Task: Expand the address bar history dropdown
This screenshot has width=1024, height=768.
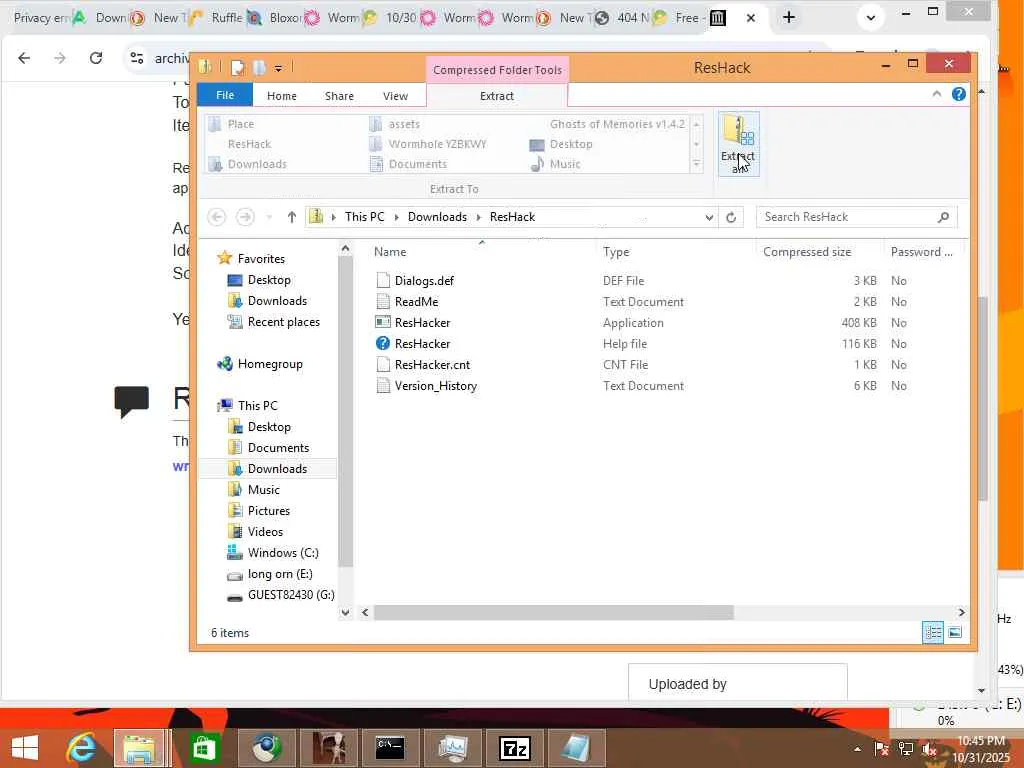Action: (709, 217)
